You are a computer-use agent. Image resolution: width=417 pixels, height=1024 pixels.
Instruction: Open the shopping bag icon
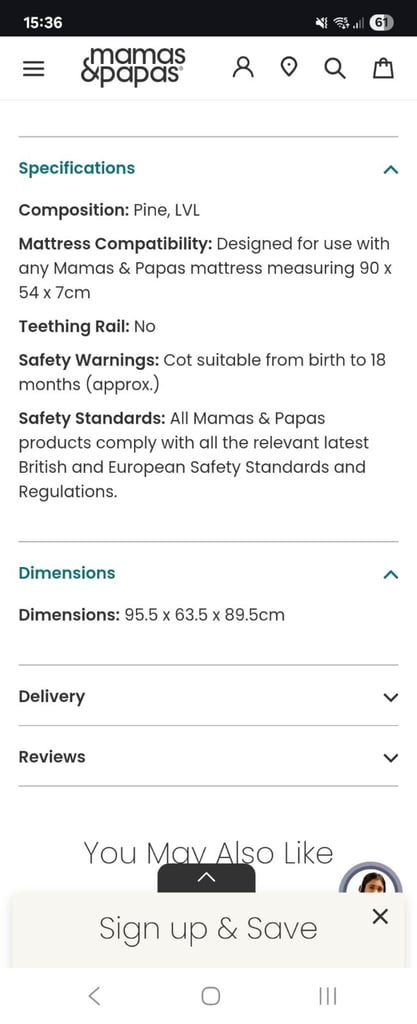coord(383,68)
